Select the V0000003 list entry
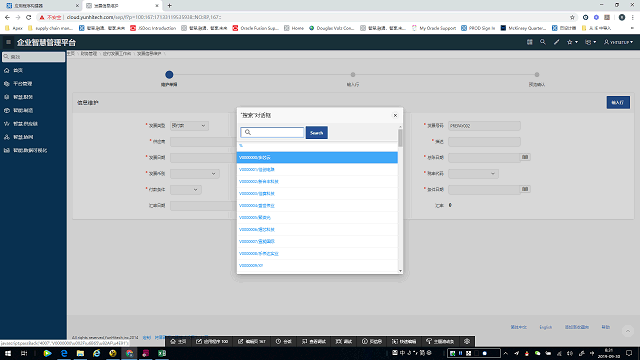This screenshot has width=640, height=360. 317,193
